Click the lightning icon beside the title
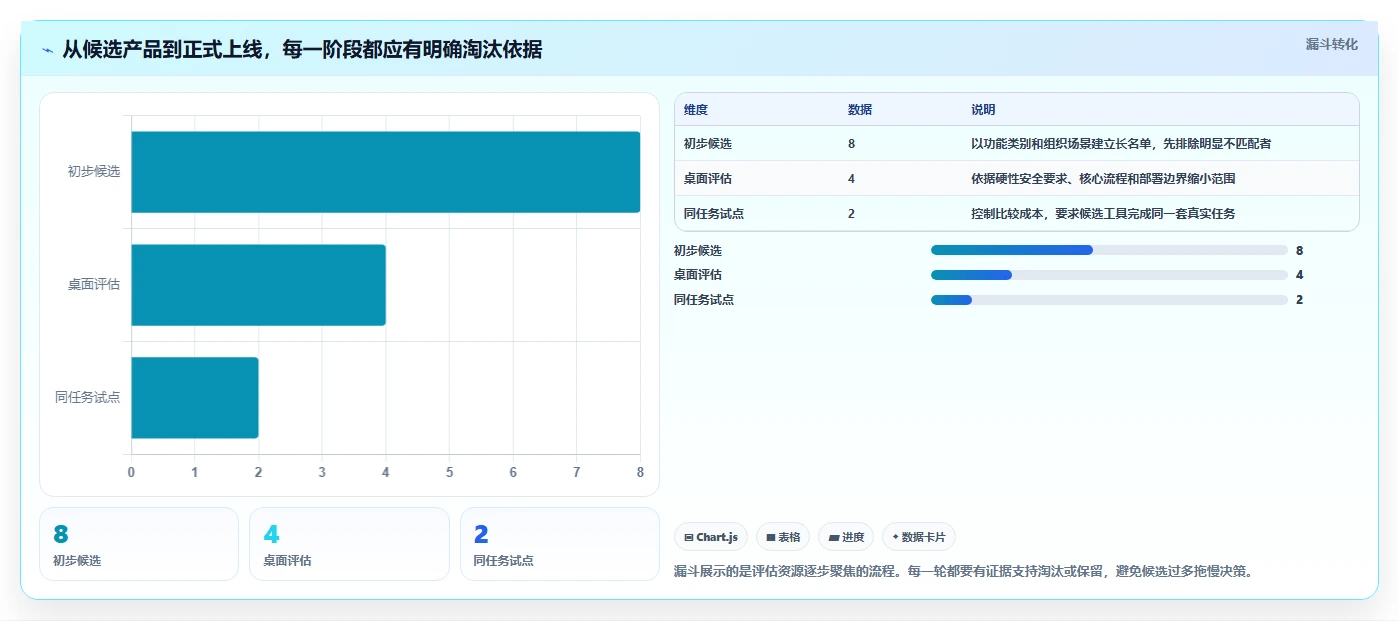Image resolution: width=1399 pixels, height=621 pixels. click(x=47, y=50)
